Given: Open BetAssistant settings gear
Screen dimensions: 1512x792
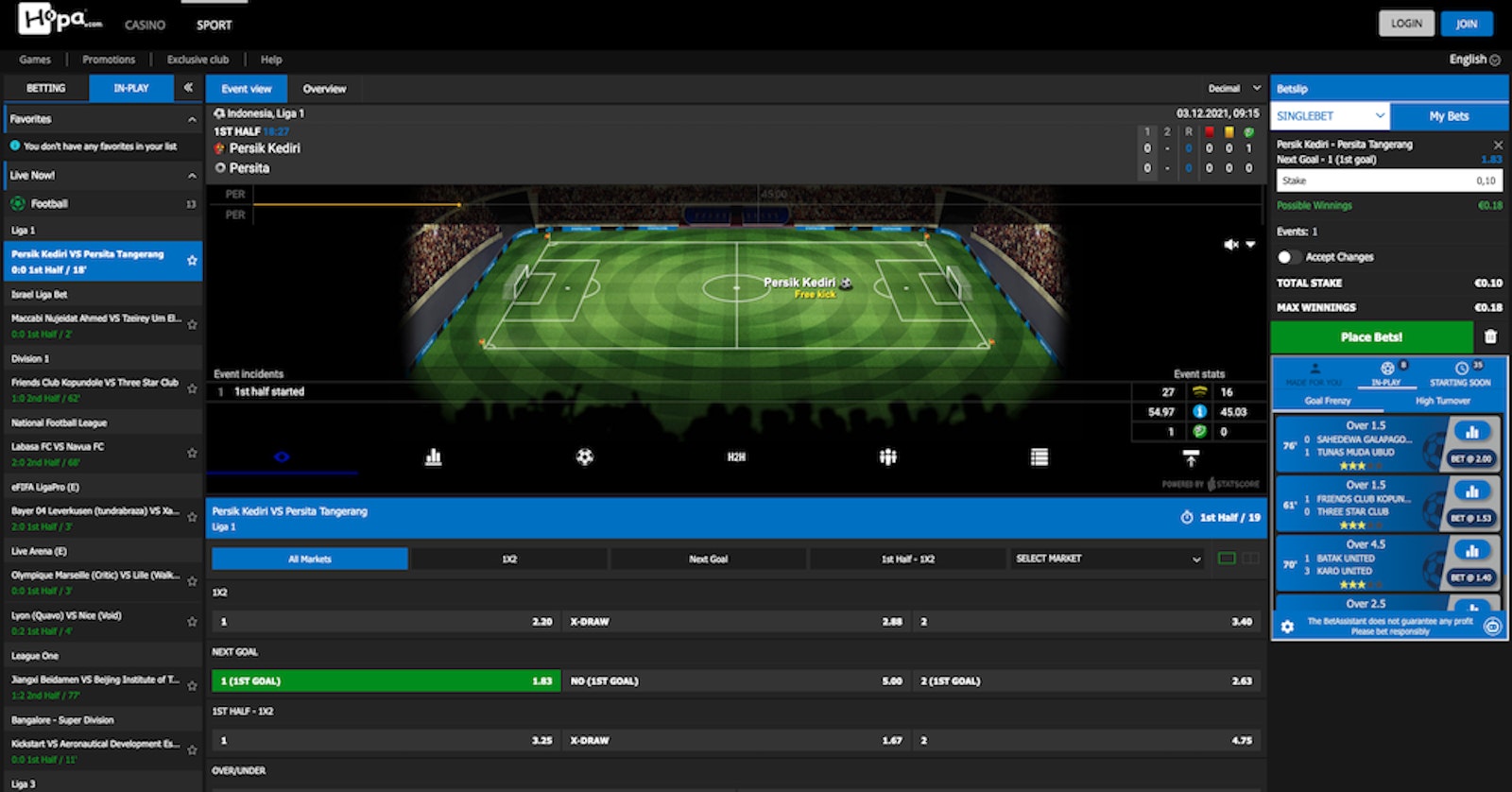Looking at the screenshot, I should 1286,626.
